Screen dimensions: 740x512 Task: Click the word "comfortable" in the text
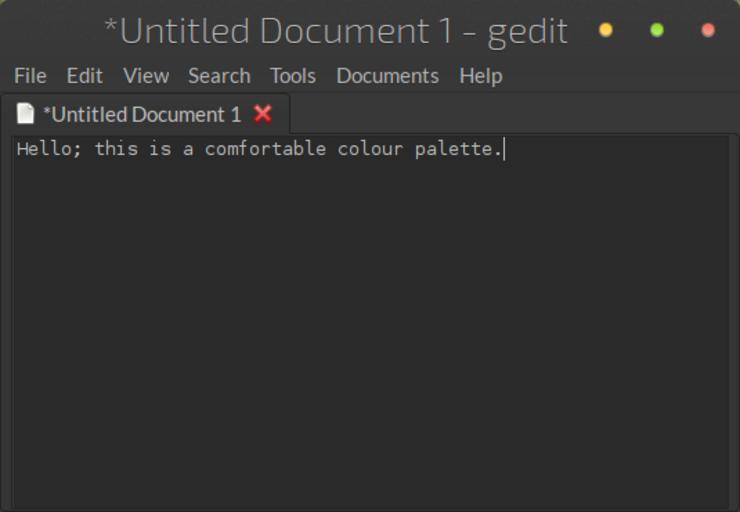pos(265,149)
